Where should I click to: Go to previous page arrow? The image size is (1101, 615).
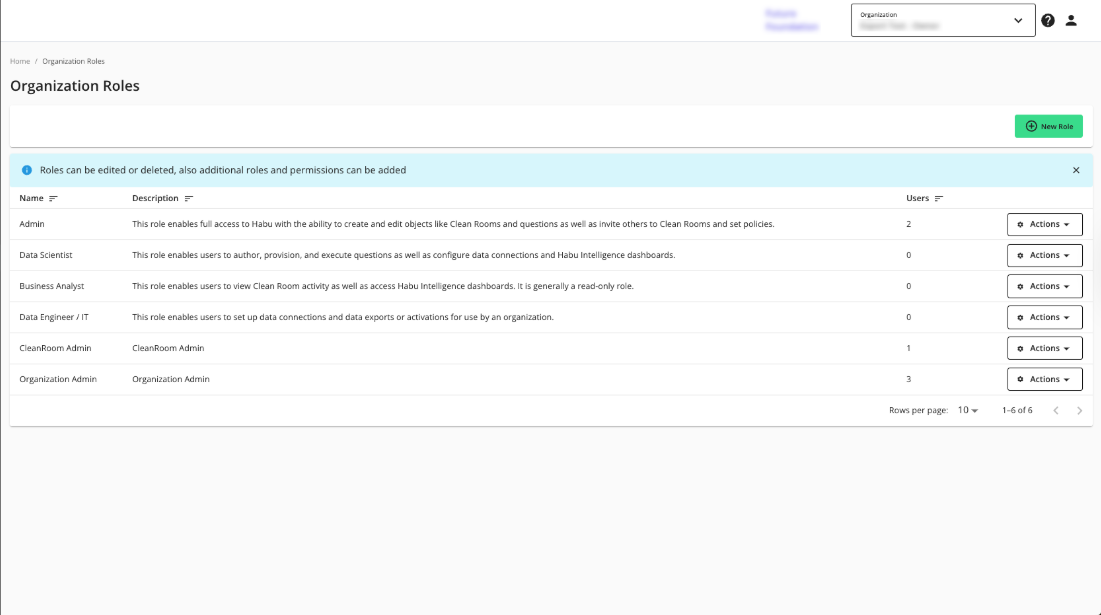[1056, 411]
